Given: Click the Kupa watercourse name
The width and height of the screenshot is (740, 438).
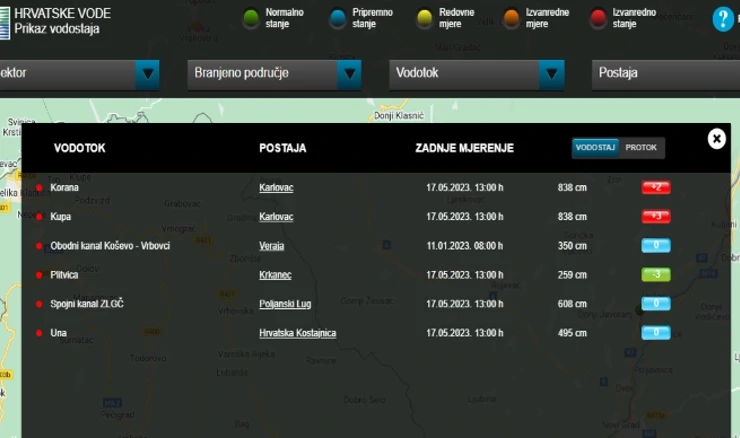Looking at the screenshot, I should (60, 217).
